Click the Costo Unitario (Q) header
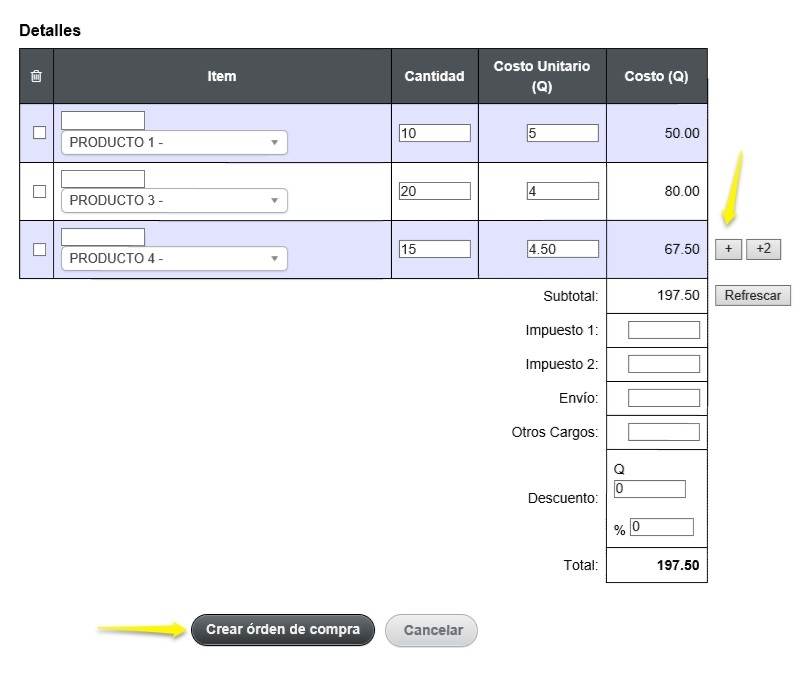 pos(542,77)
